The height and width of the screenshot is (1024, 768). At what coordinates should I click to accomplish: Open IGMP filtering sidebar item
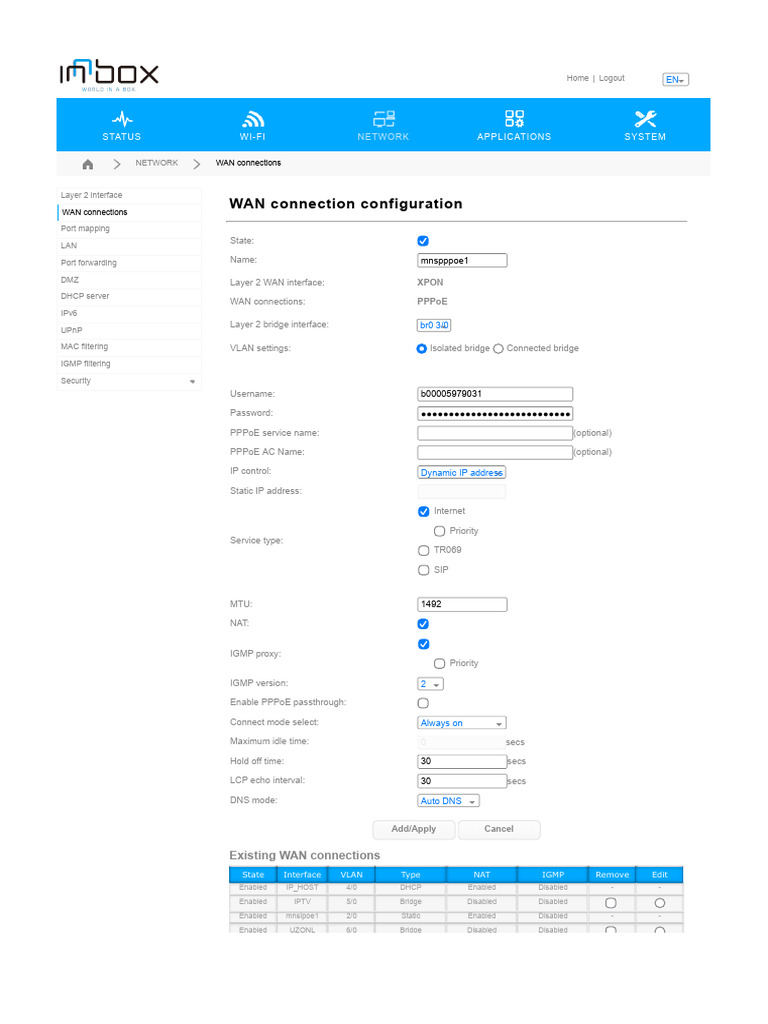(x=129, y=364)
